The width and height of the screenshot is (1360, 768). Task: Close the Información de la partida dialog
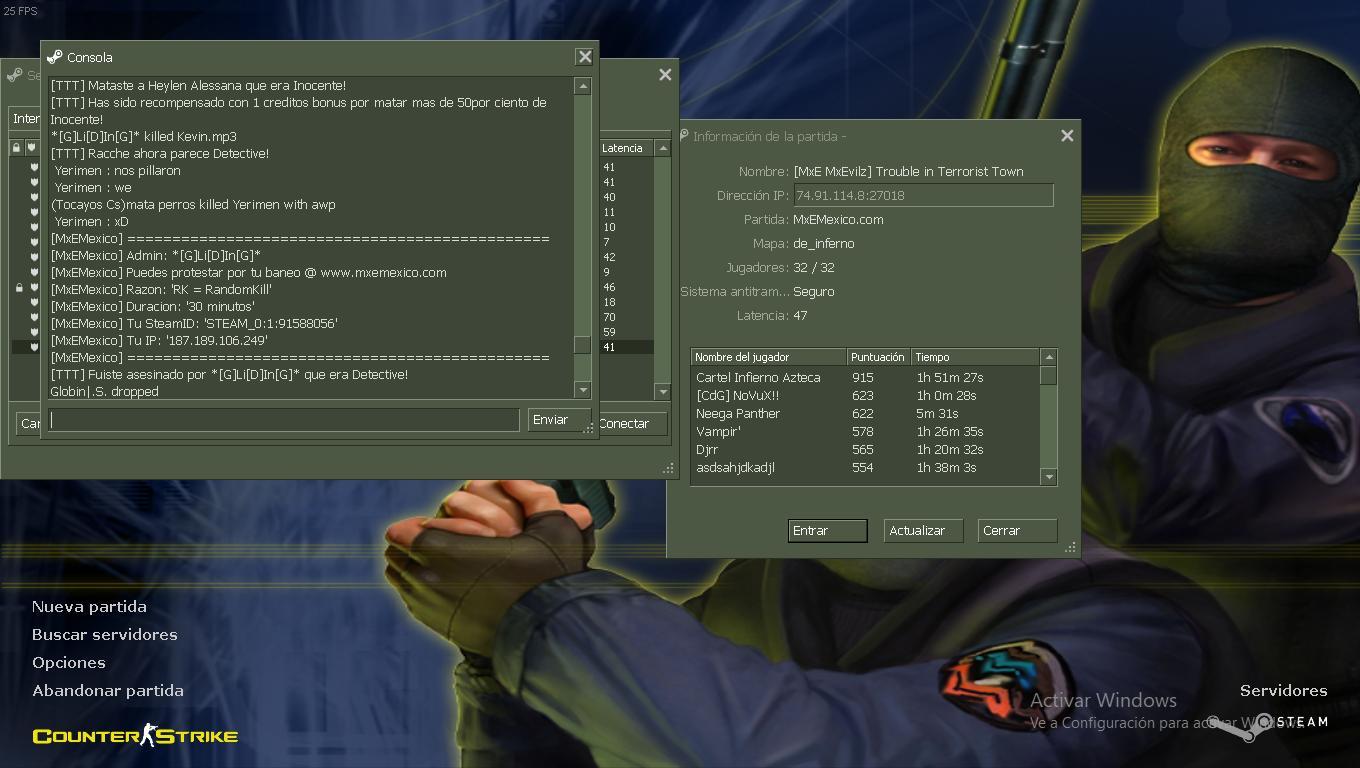tap(1067, 136)
